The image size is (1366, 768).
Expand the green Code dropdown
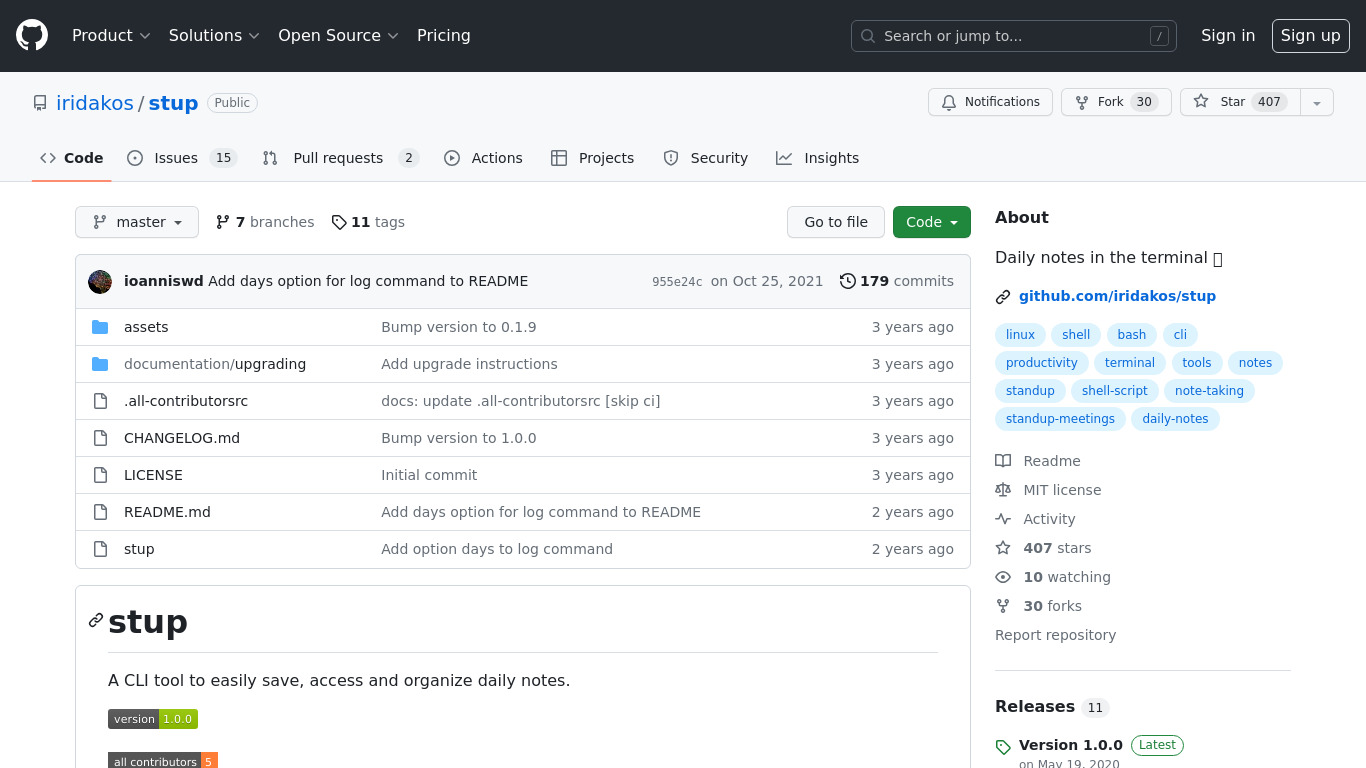point(931,222)
